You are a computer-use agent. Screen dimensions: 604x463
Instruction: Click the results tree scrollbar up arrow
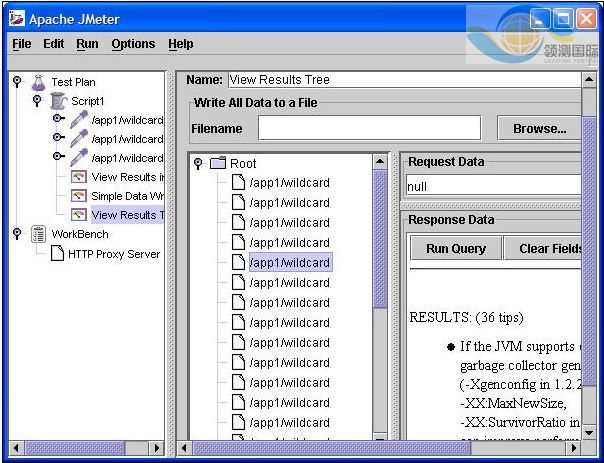pos(380,161)
